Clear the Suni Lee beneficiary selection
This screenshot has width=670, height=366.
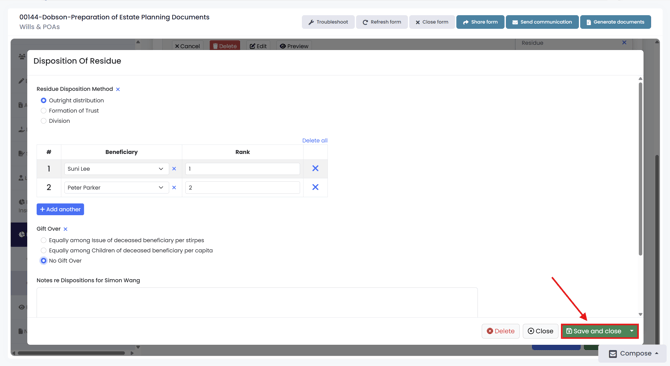[x=174, y=169]
